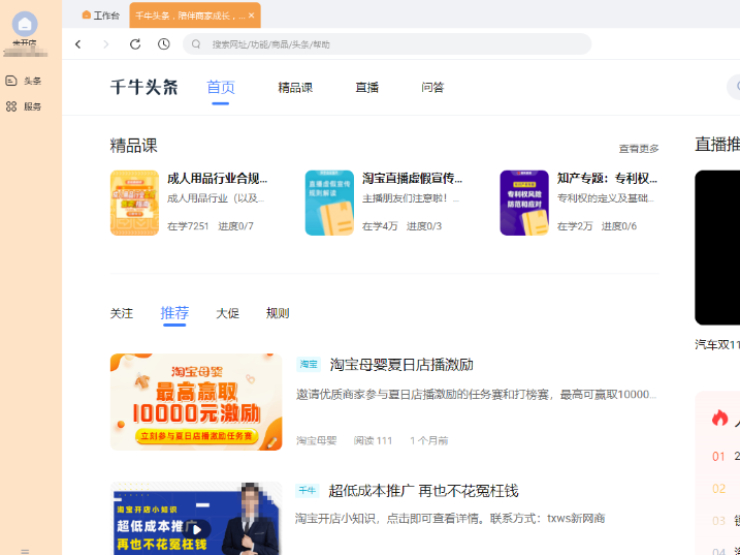Click 查看更多 in 精品课 section

pyautogui.click(x=639, y=149)
